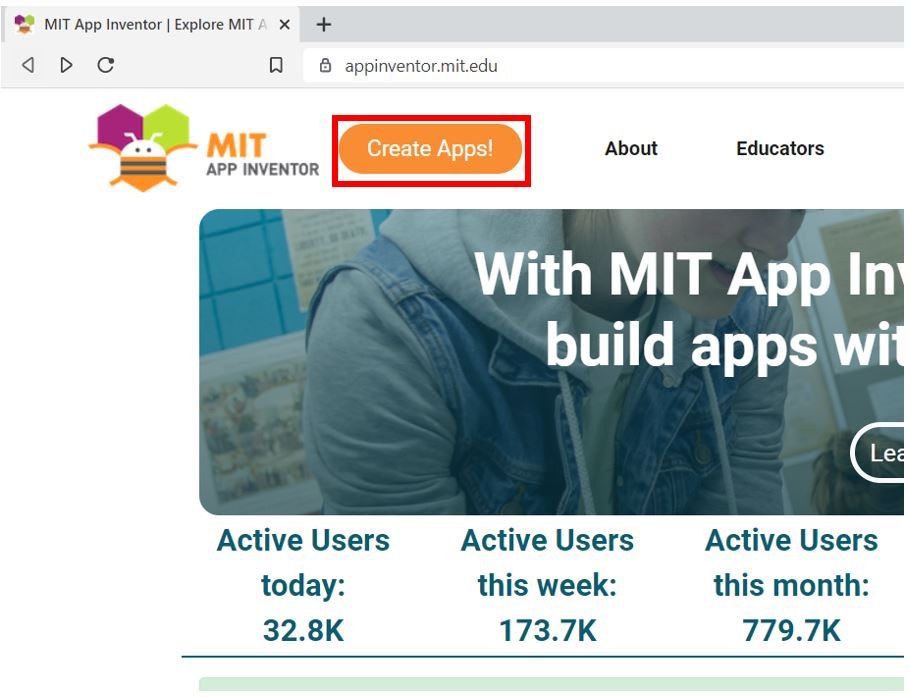Open a new tab with the plus icon
The image size is (910, 697).
tap(324, 24)
